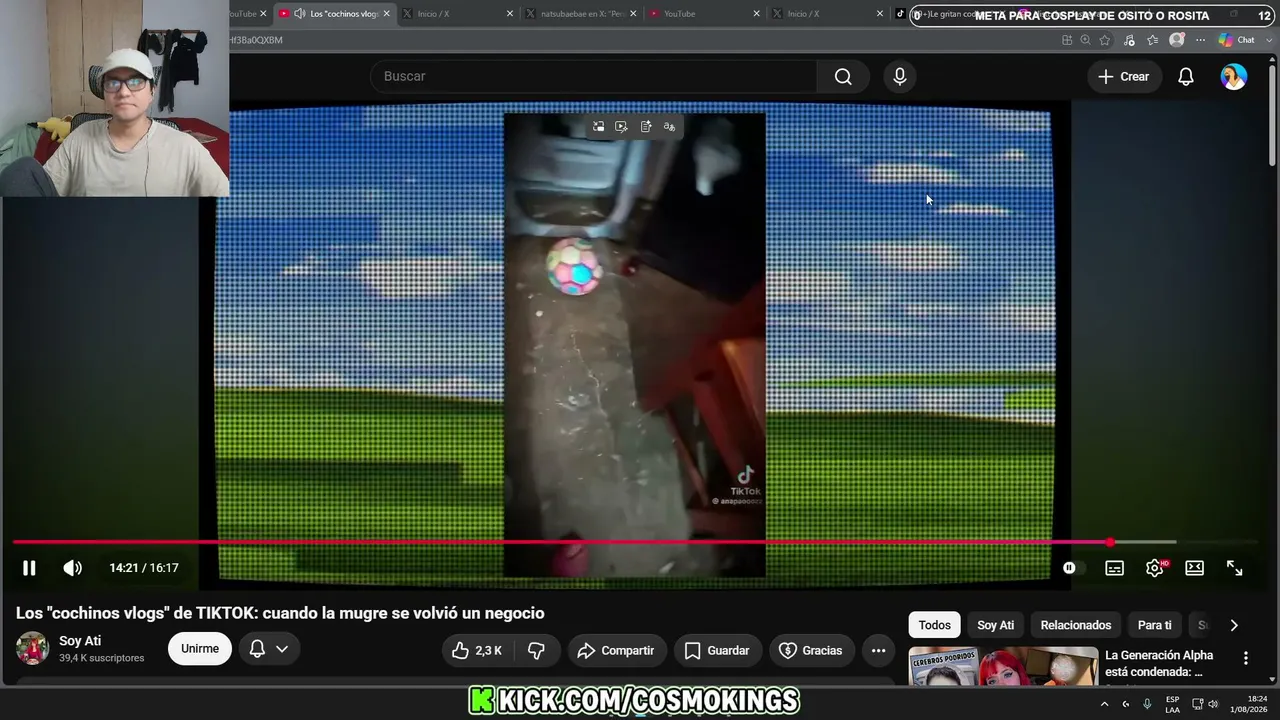The height and width of the screenshot is (720, 1280).
Task: Enter fullscreen from the player controls
Action: (x=1235, y=568)
